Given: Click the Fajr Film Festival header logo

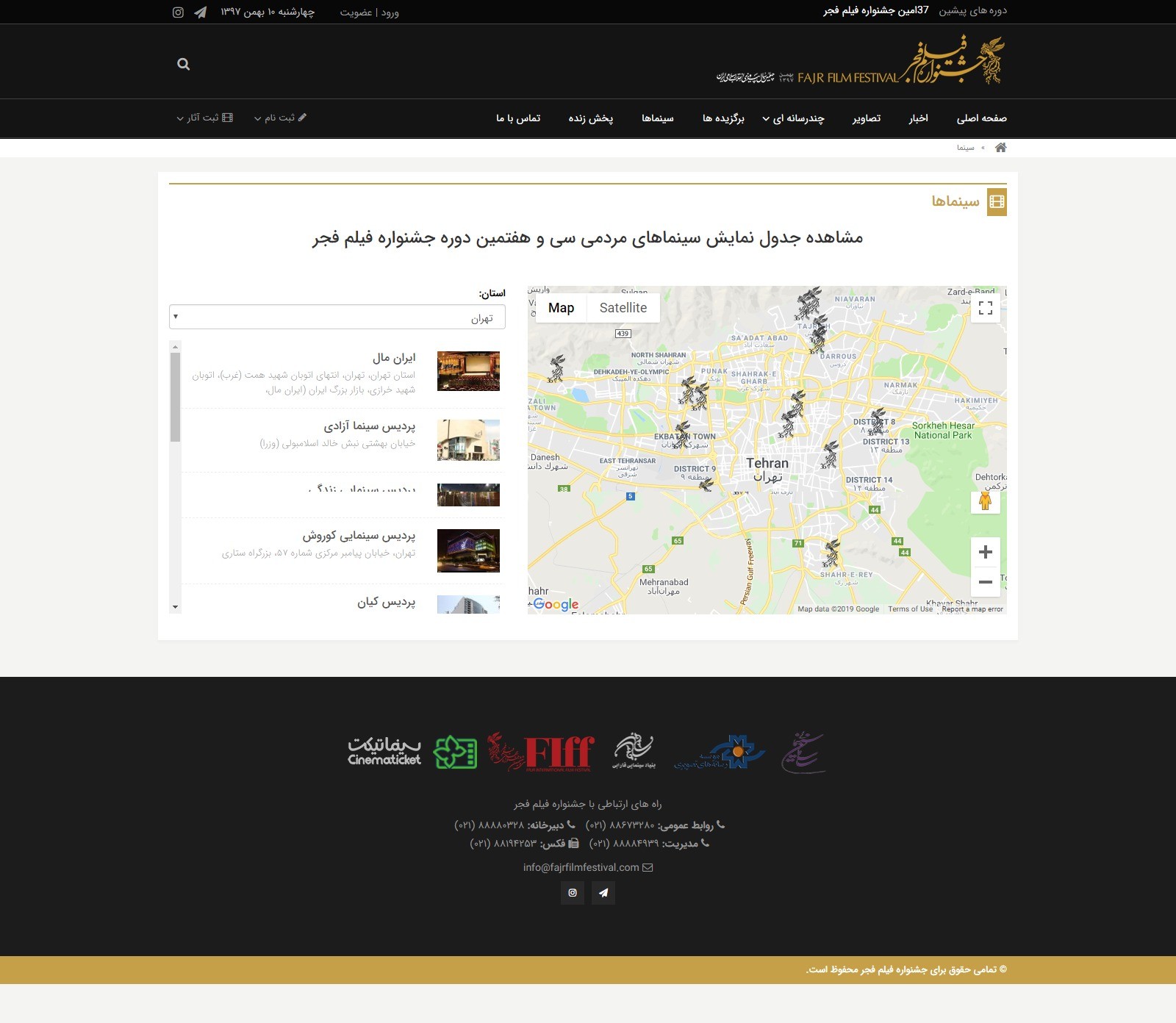Looking at the screenshot, I should (x=861, y=61).
